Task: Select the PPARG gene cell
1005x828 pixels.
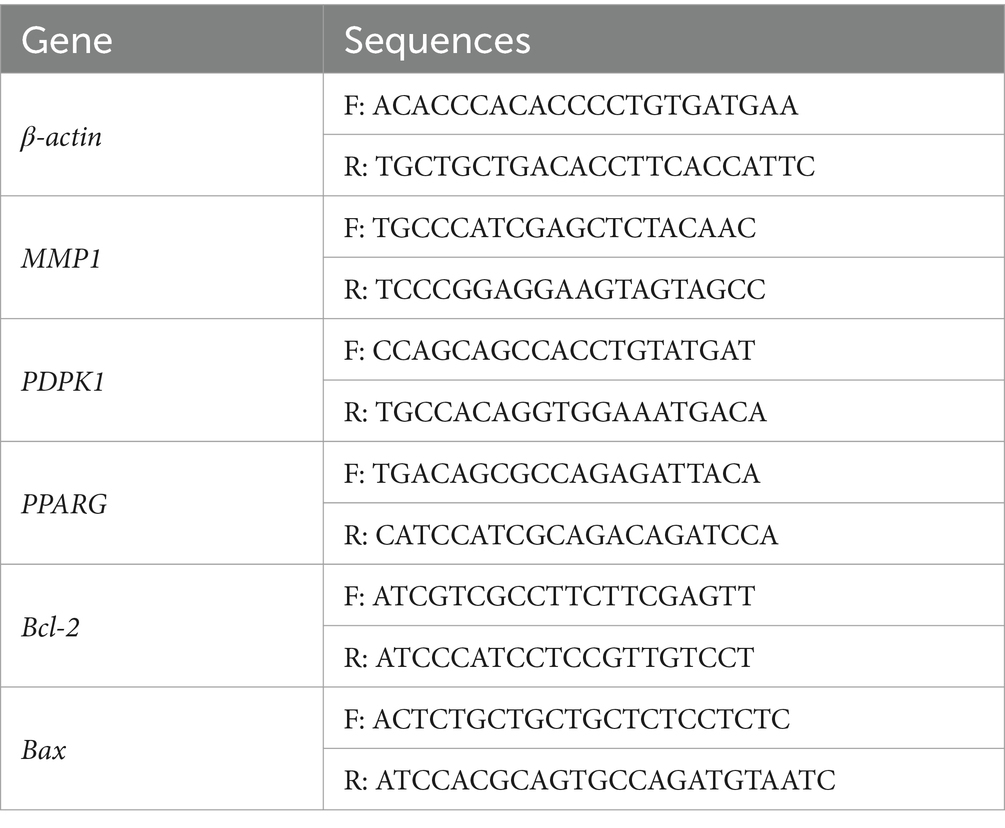Action: click(162, 503)
